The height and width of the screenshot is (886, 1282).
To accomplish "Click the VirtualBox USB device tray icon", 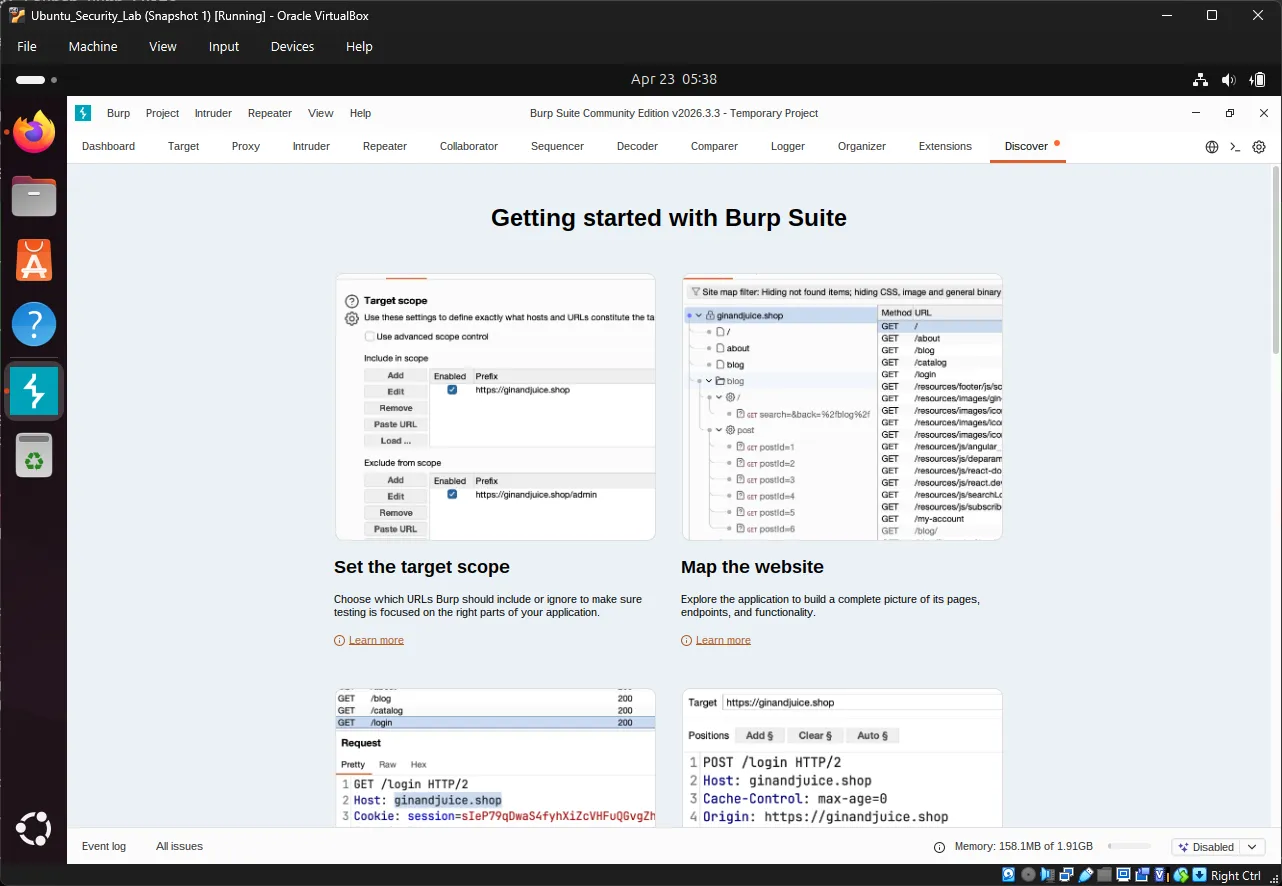I will coord(1087,875).
